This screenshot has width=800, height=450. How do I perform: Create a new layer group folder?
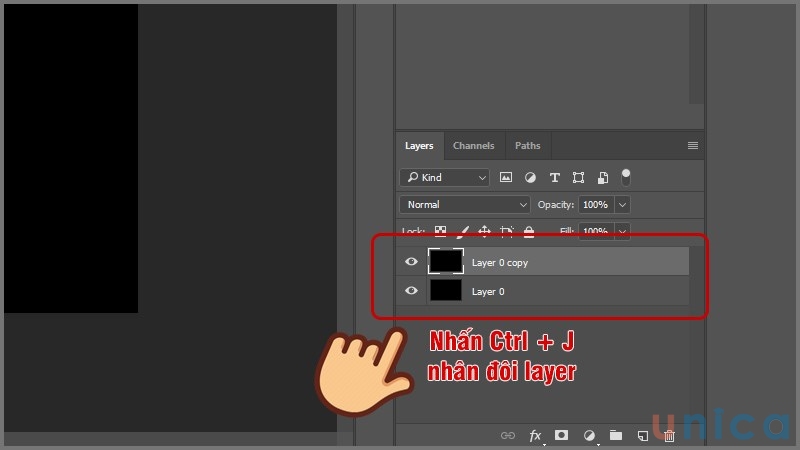[x=616, y=436]
